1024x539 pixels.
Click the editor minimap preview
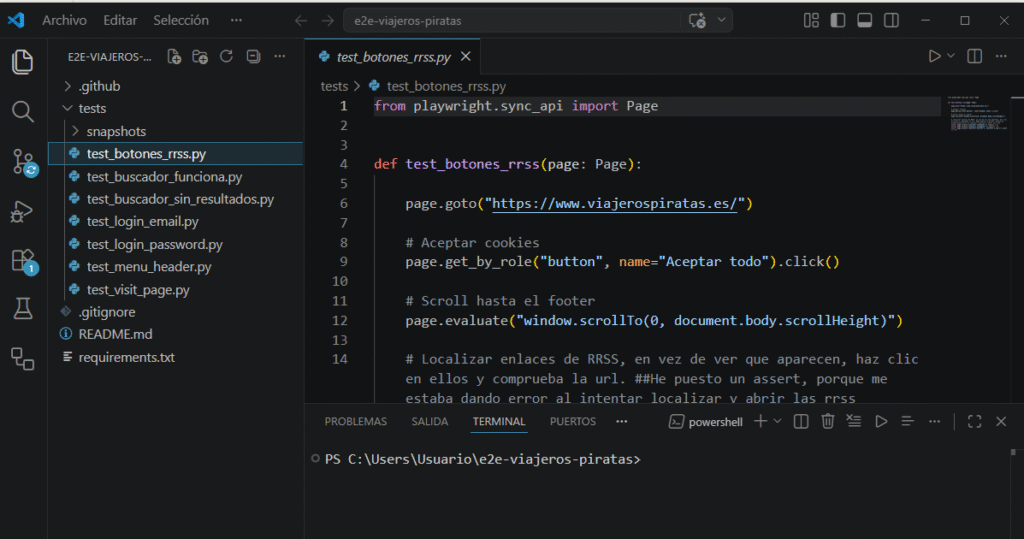(x=978, y=114)
